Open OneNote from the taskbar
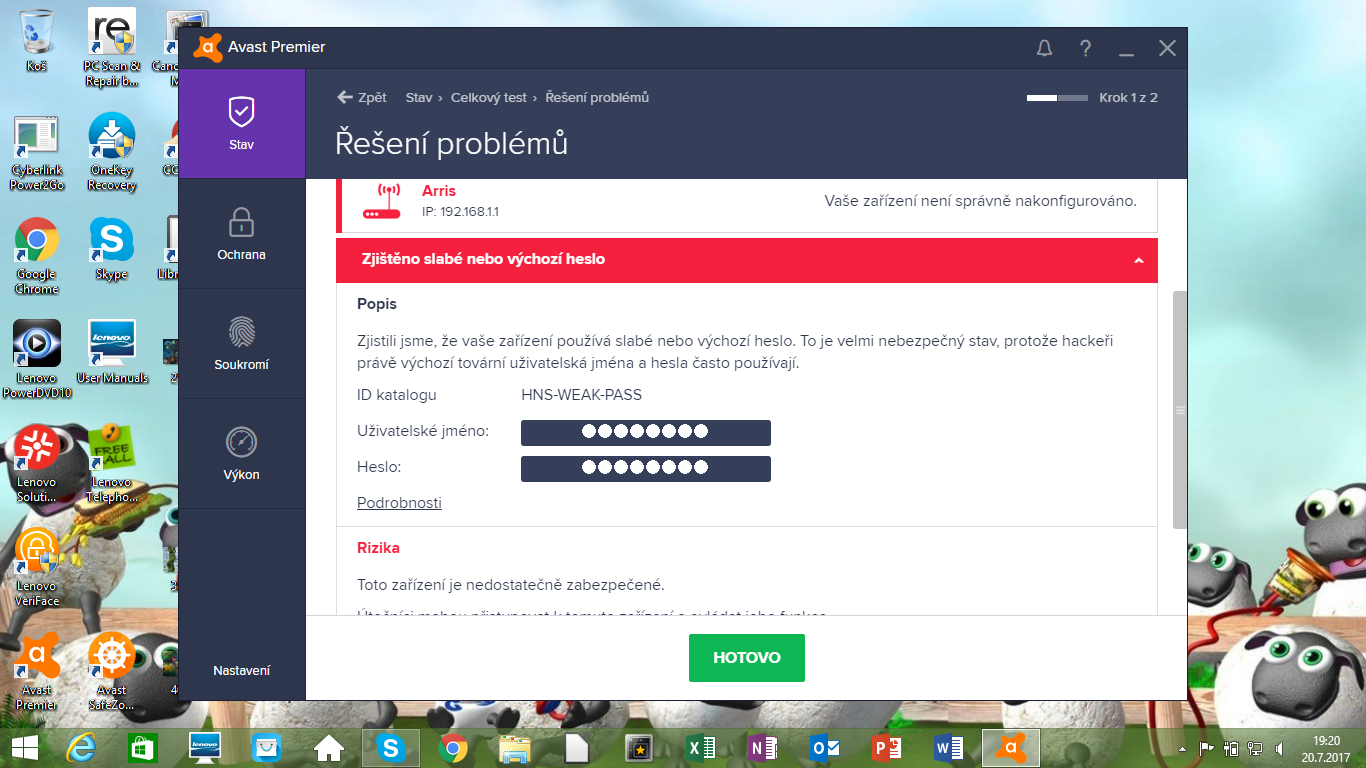Image resolution: width=1366 pixels, height=768 pixels. coord(763,747)
